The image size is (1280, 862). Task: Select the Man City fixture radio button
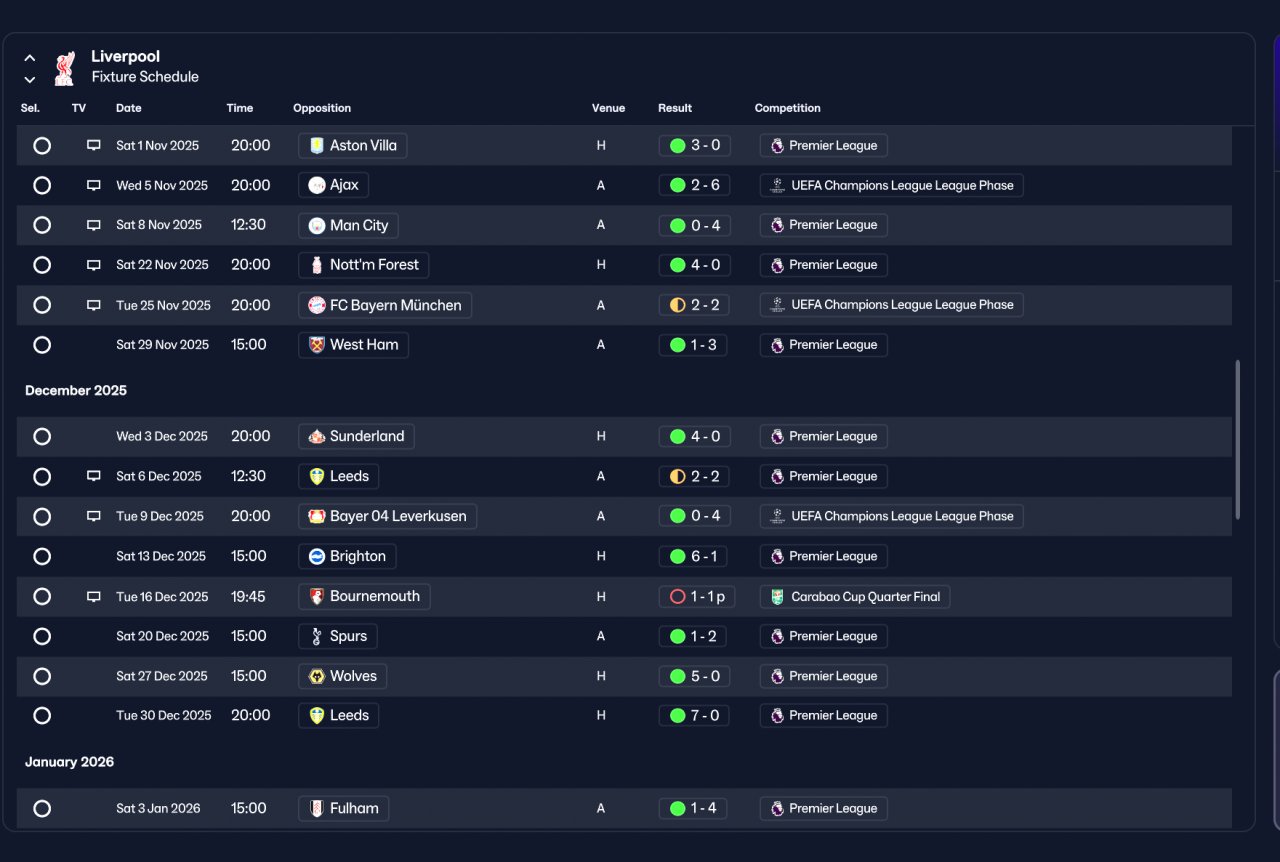click(x=42, y=225)
